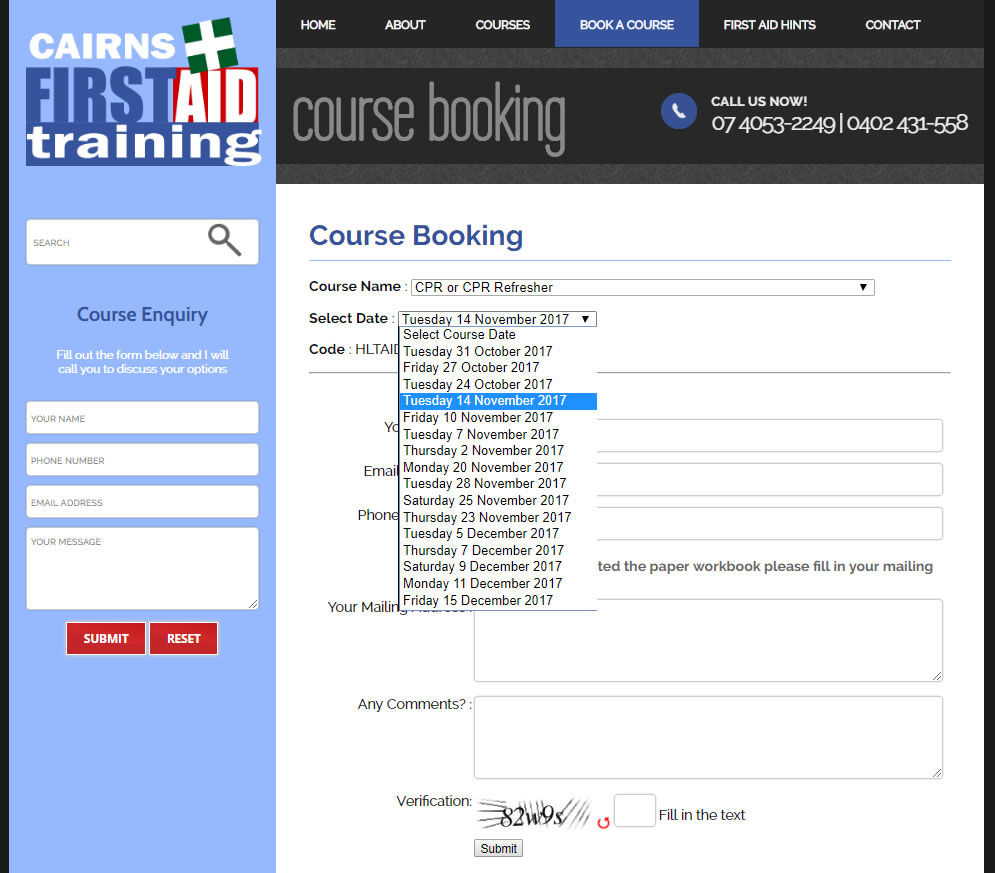Open the Courses menu item
The image size is (995, 873).
[x=502, y=24]
